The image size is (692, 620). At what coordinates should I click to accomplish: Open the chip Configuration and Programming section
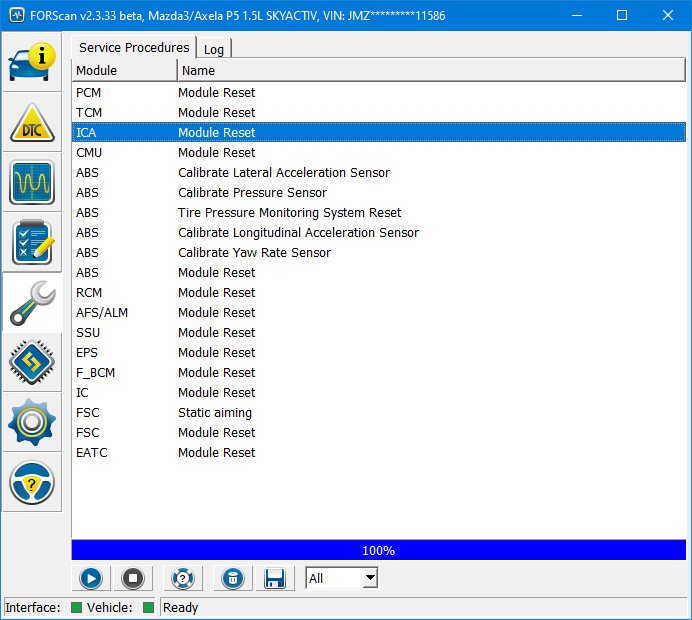pos(32,362)
